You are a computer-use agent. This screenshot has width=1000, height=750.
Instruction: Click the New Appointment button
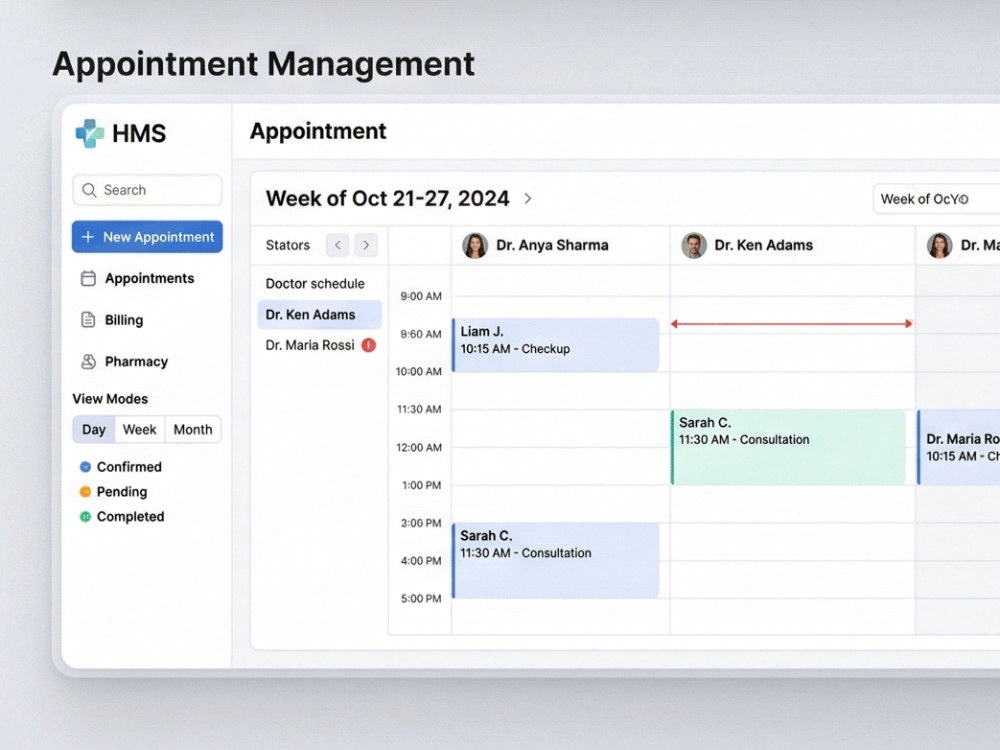(x=147, y=237)
